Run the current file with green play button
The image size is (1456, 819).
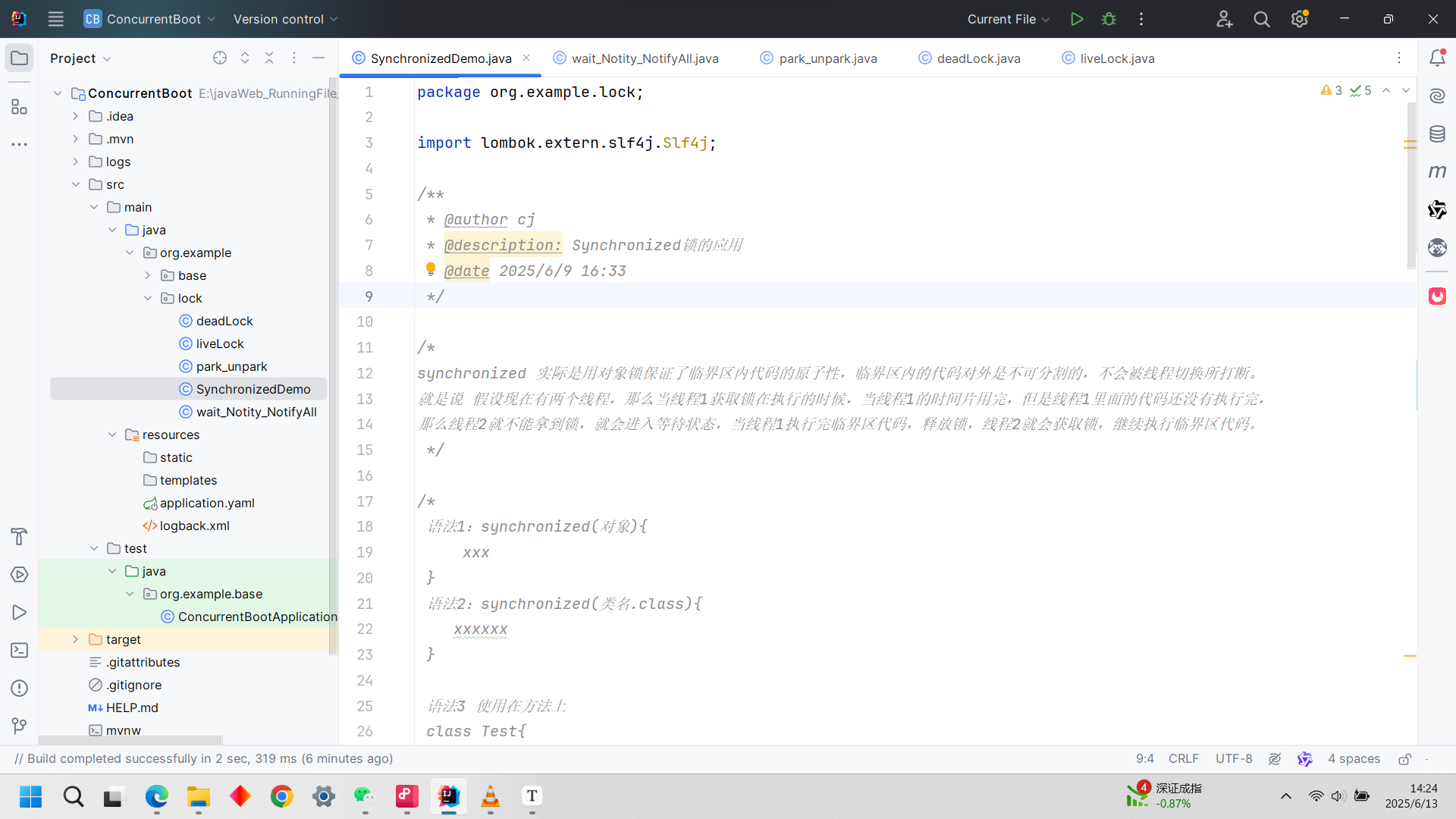click(x=1076, y=19)
